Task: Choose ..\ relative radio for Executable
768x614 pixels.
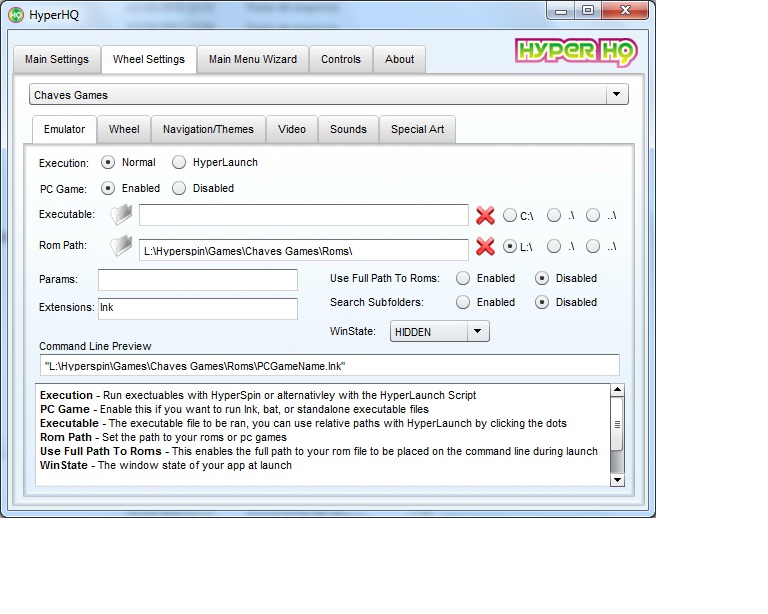Action: (593, 215)
